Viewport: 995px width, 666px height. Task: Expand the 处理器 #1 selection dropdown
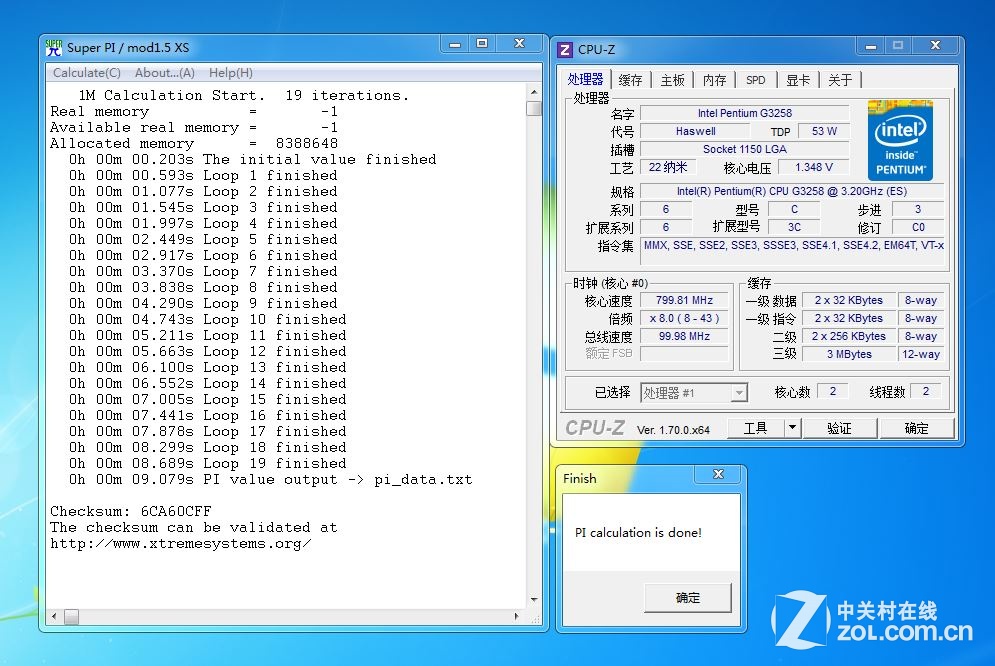tap(739, 393)
